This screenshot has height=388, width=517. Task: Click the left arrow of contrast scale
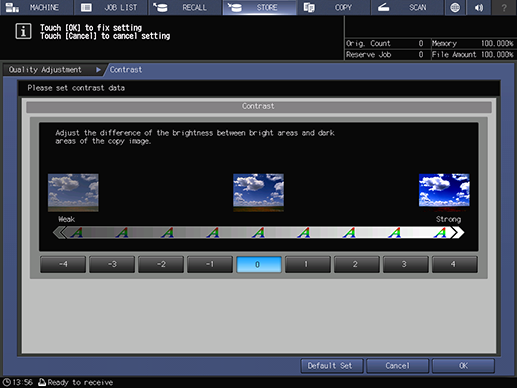pyautogui.click(x=60, y=232)
